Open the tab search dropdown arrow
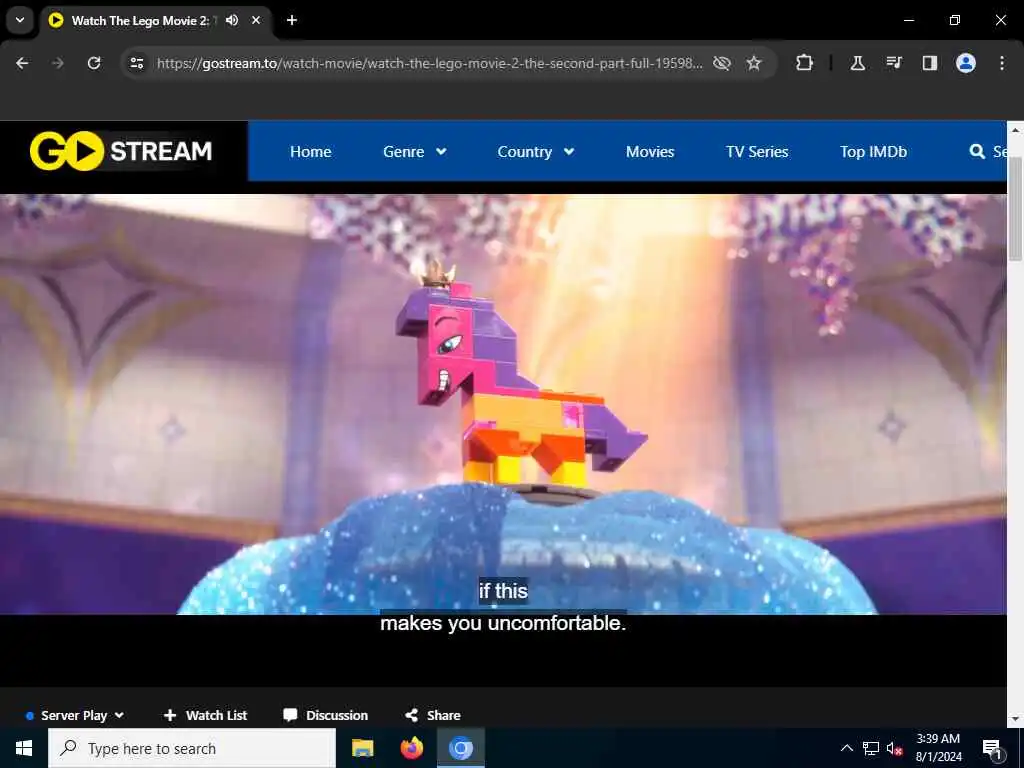Viewport: 1024px width, 768px height. coord(20,20)
